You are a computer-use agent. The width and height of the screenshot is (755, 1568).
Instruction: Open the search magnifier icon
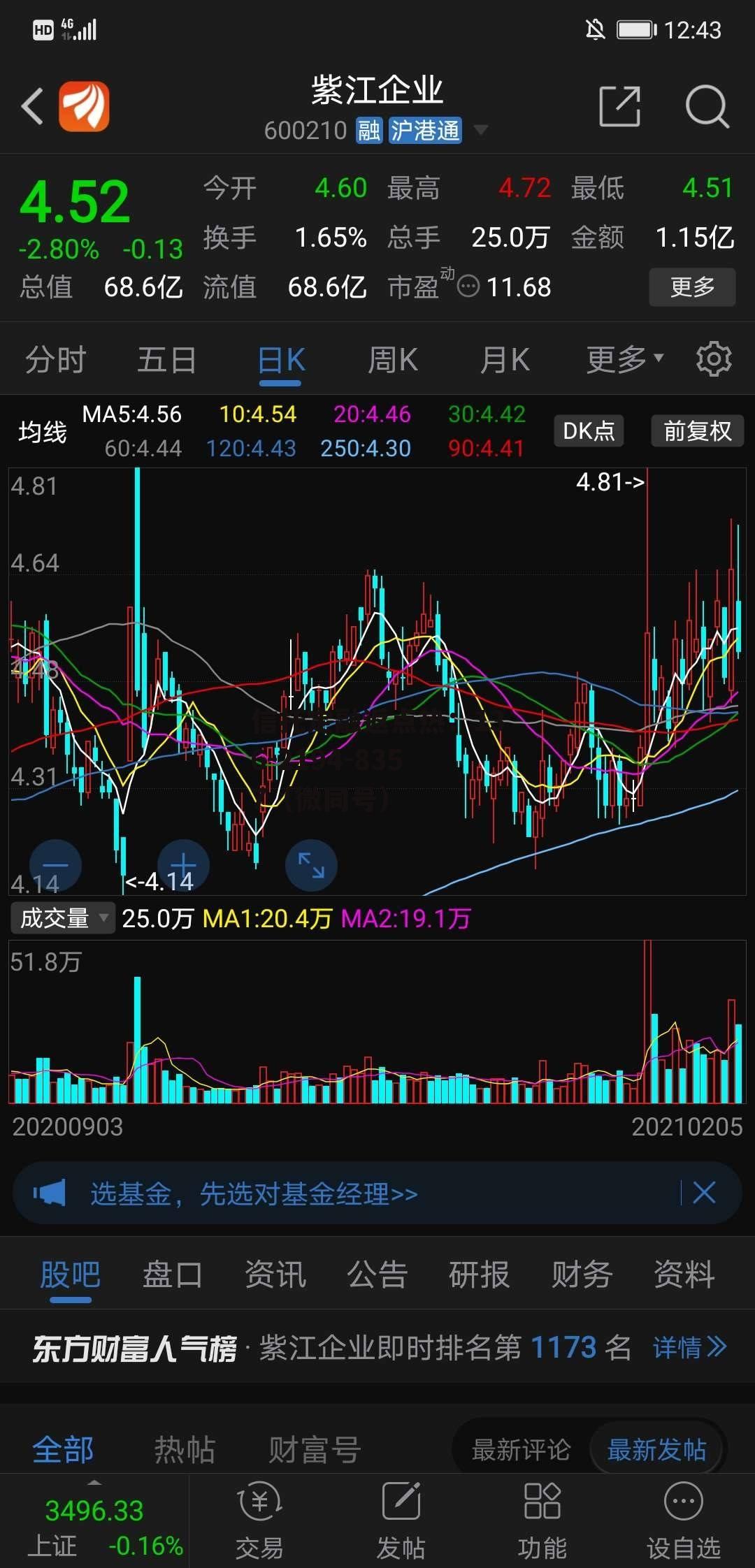point(707,106)
